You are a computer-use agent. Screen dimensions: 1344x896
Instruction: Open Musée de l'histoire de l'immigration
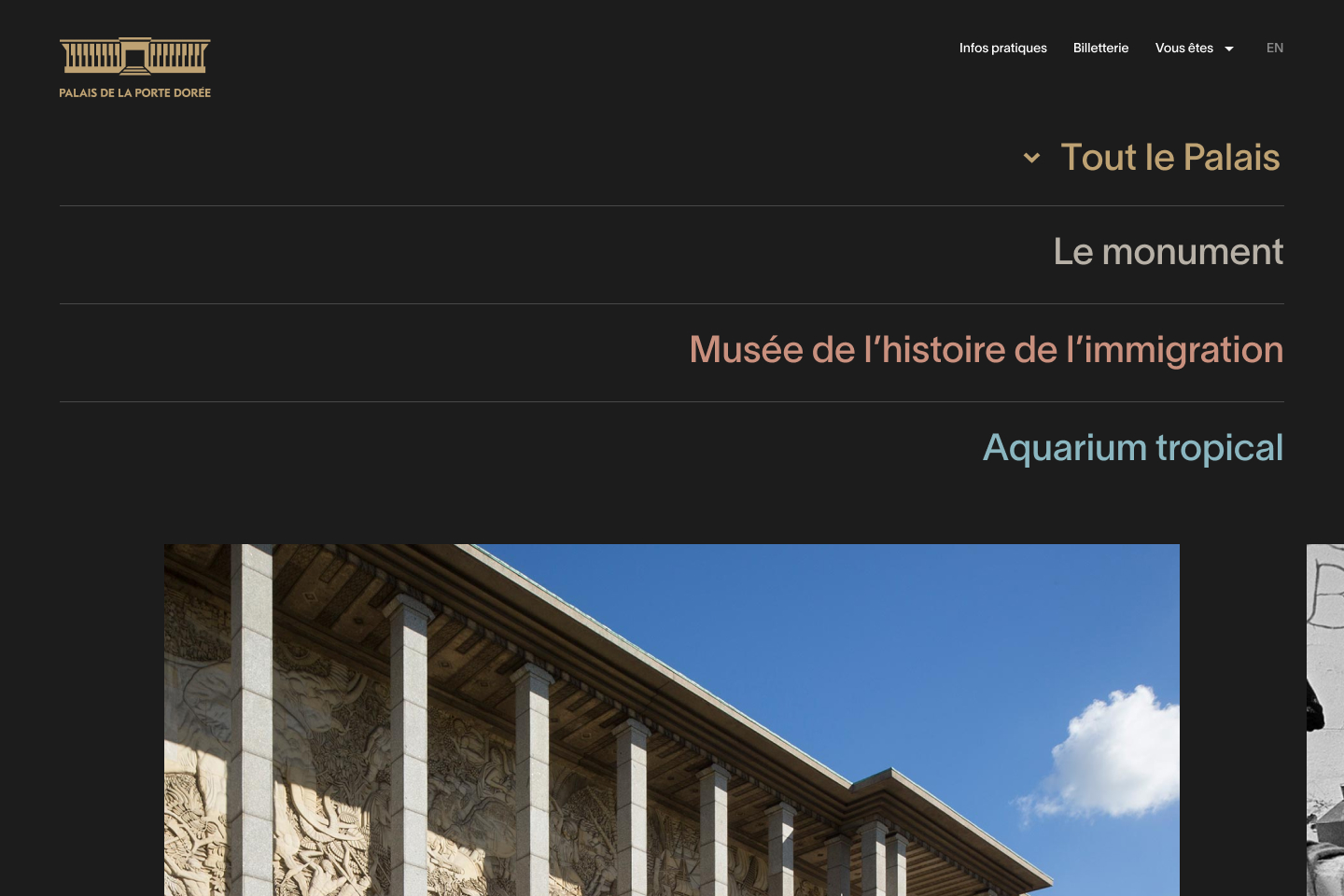click(x=987, y=350)
